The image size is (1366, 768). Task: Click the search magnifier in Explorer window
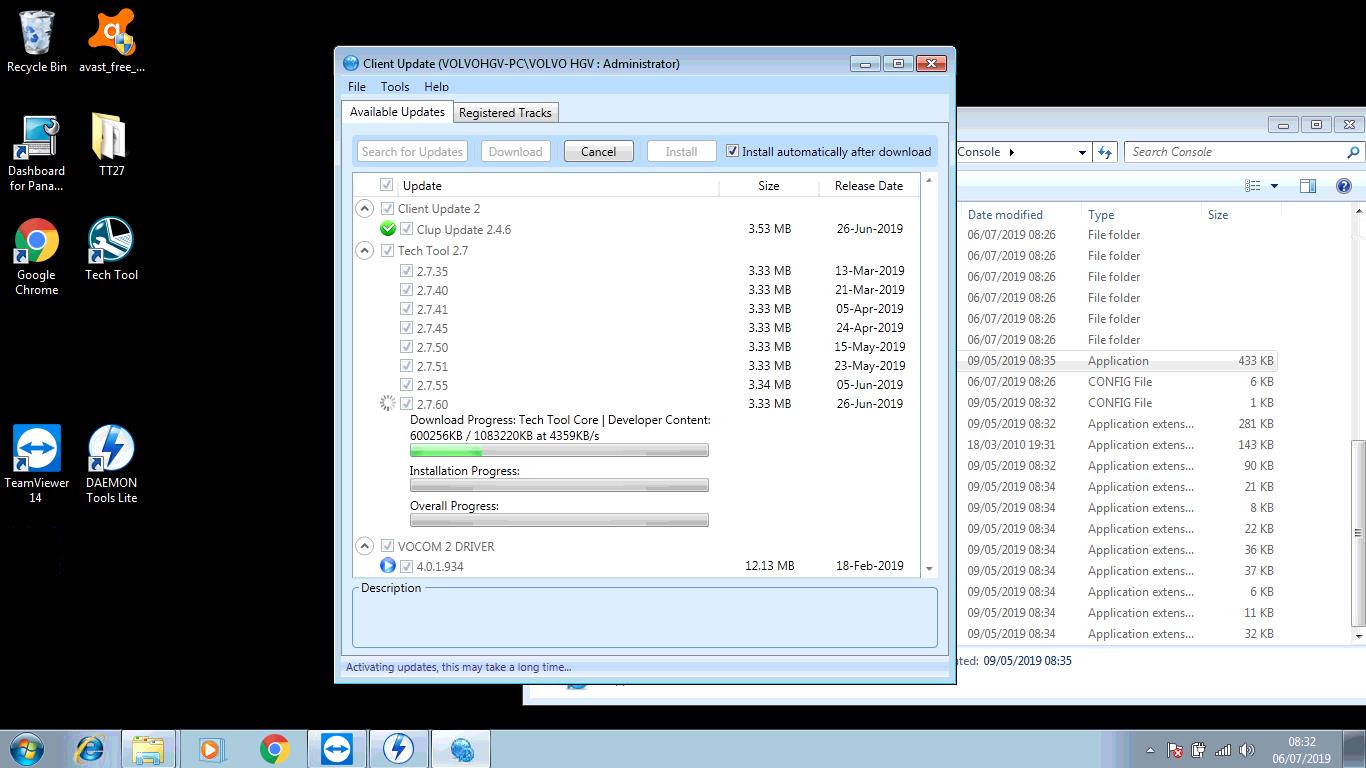point(1353,152)
